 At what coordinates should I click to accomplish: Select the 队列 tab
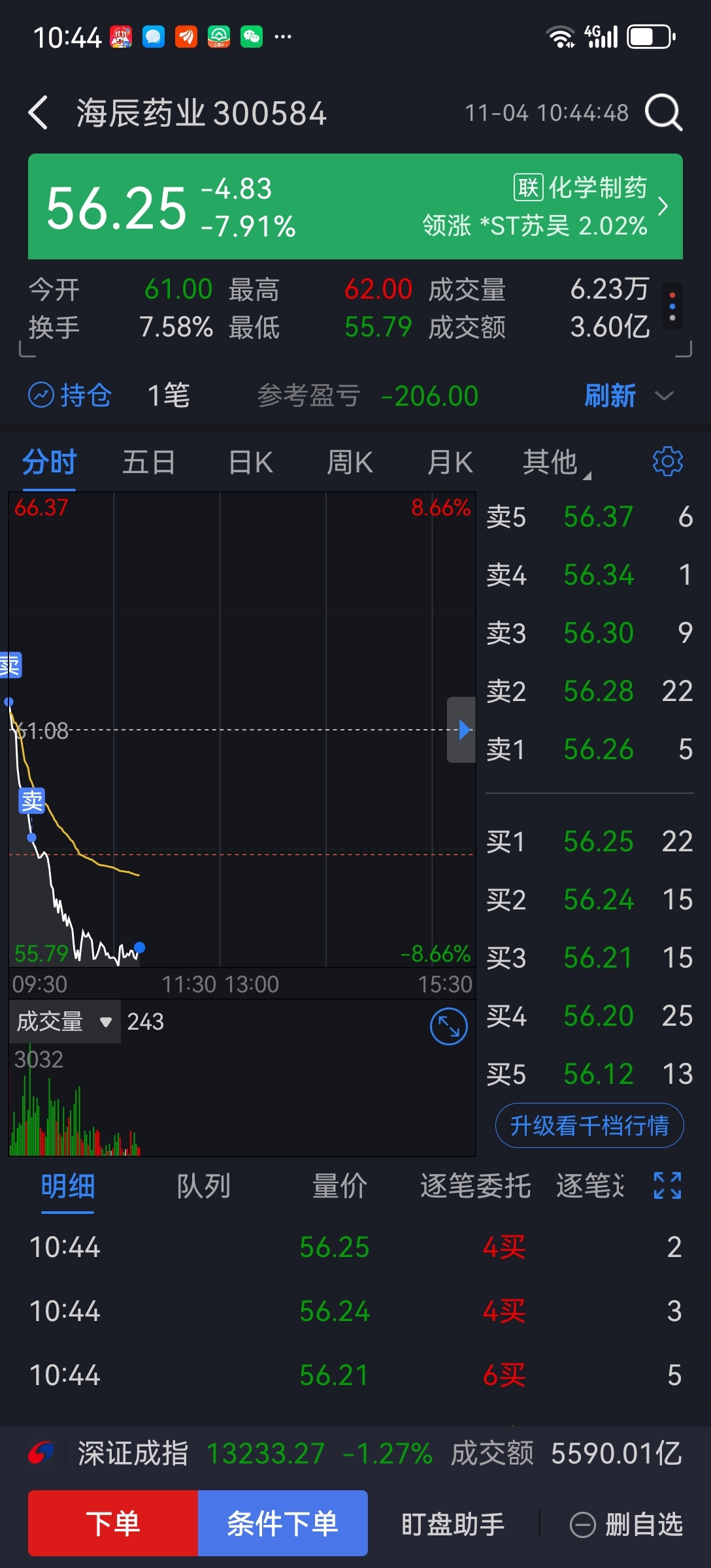click(x=203, y=1186)
